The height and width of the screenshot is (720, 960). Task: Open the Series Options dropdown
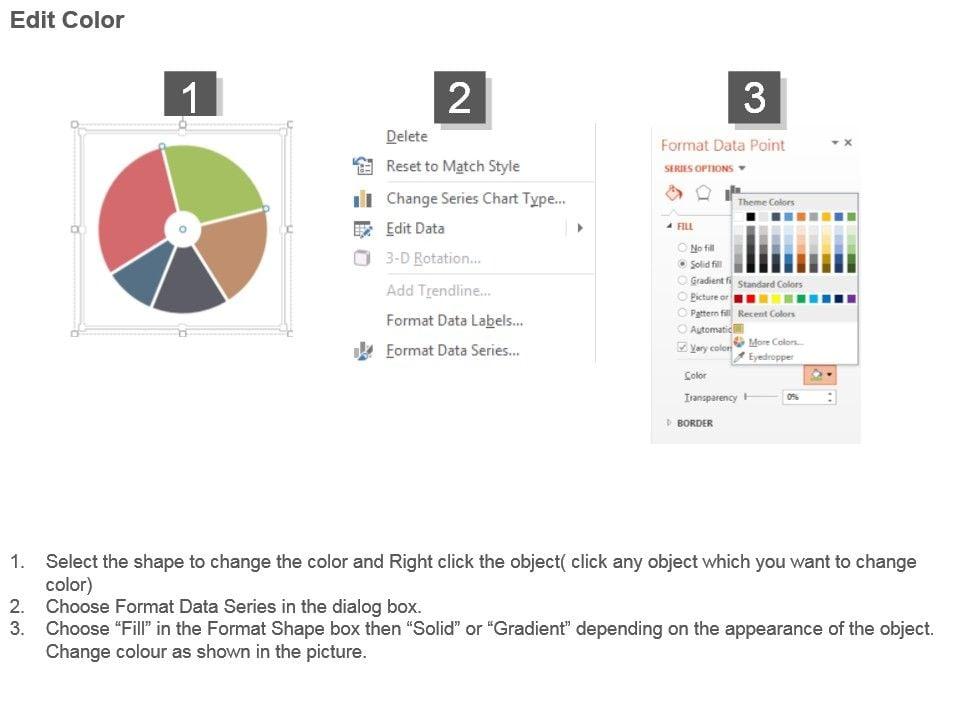point(742,169)
